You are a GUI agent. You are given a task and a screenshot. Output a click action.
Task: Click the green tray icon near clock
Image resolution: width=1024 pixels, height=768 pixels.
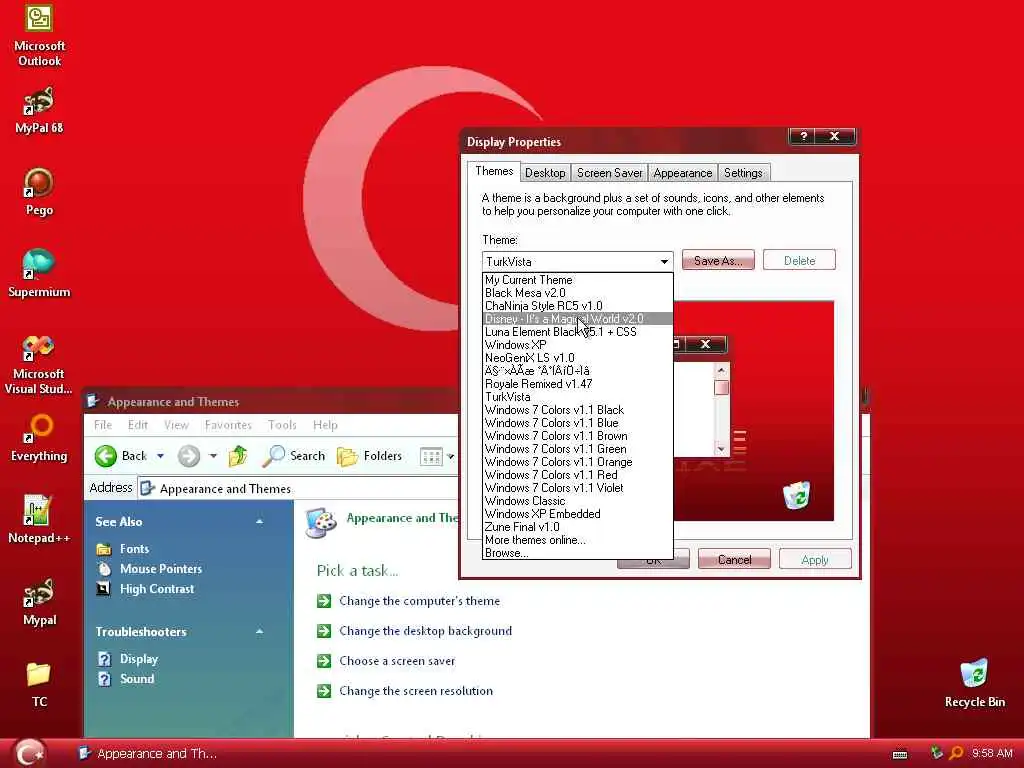pos(936,753)
